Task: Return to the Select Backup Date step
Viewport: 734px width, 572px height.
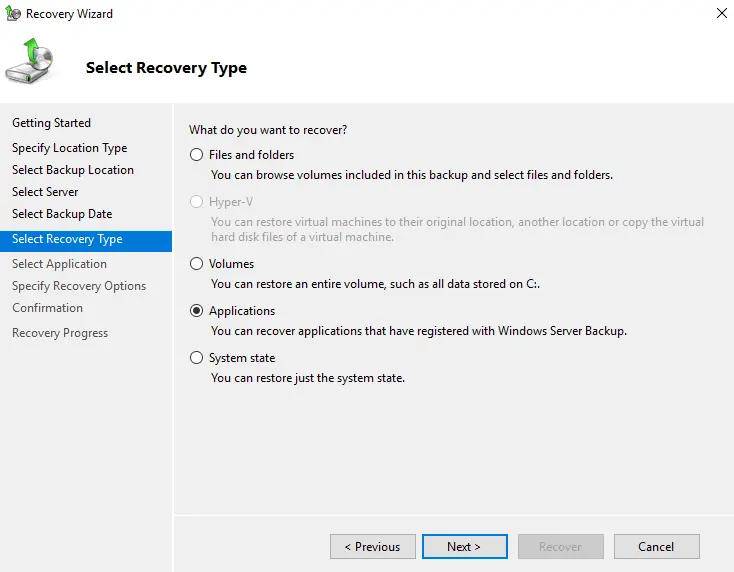Action: point(62,214)
